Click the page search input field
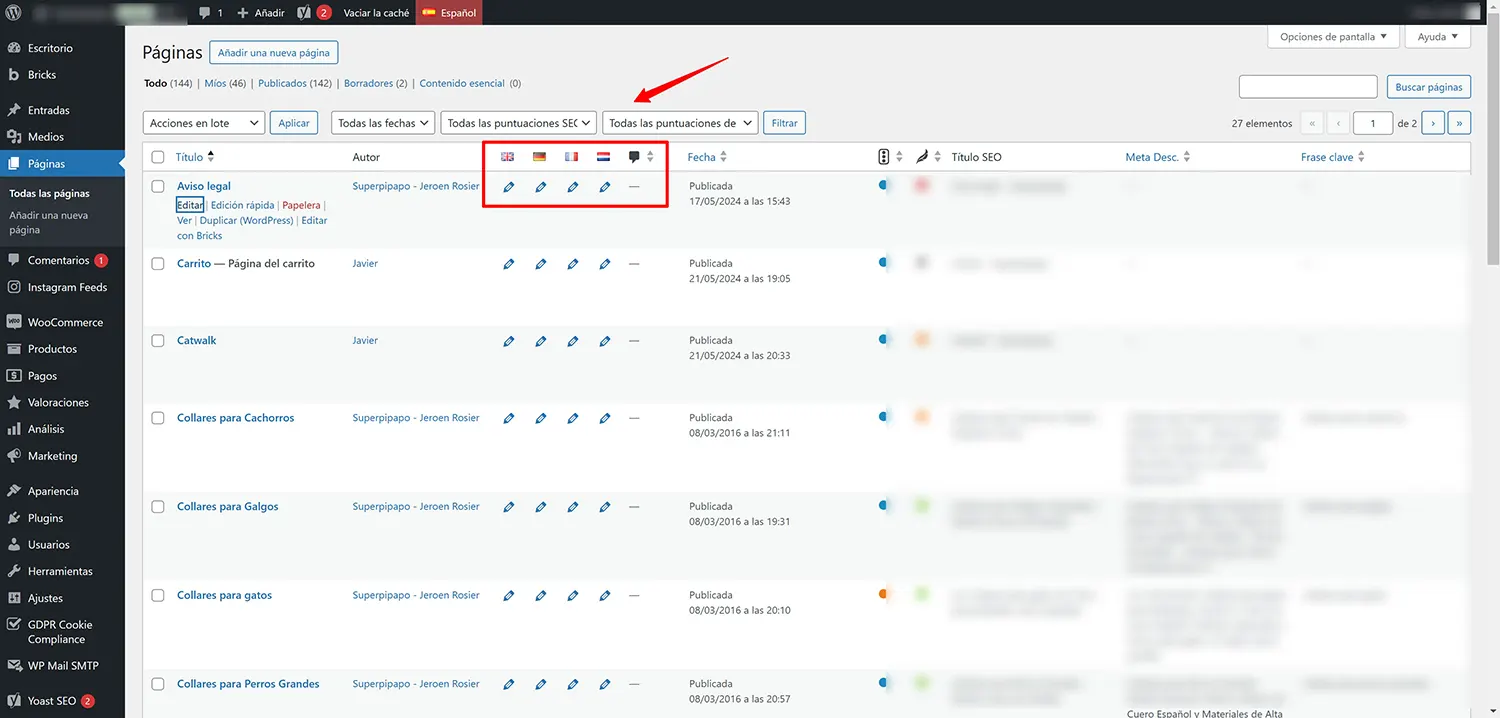Screen dimensions: 1500x718 click(x=1308, y=87)
